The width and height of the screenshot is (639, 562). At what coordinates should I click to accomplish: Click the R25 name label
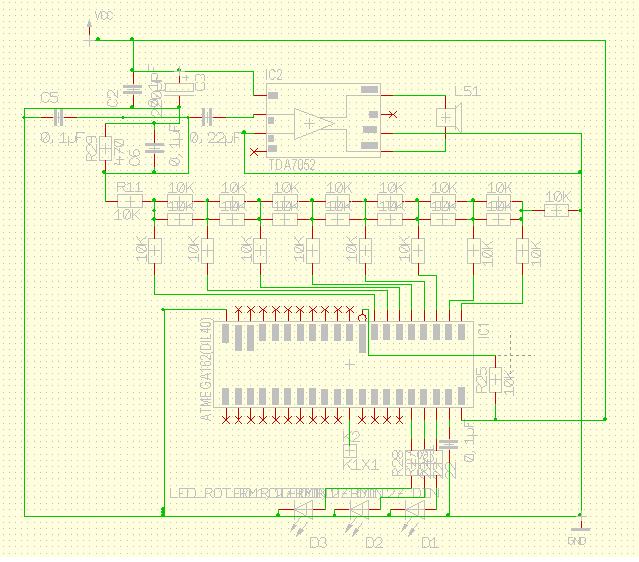click(x=482, y=380)
